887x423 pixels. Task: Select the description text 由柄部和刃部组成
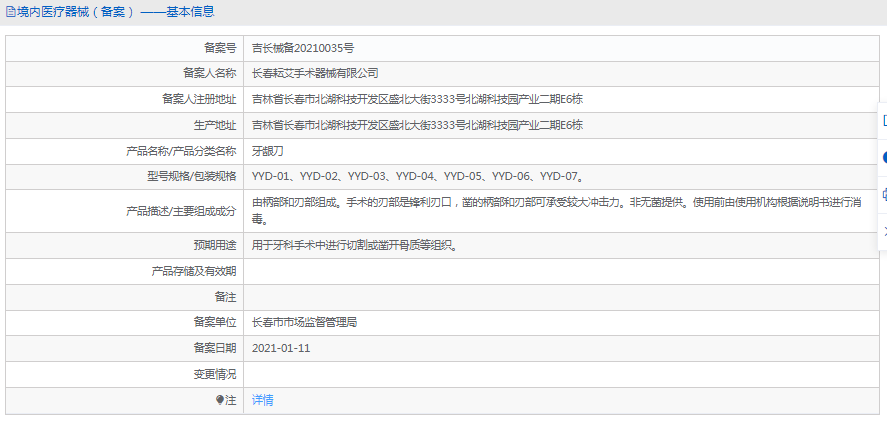pyautogui.click(x=557, y=210)
